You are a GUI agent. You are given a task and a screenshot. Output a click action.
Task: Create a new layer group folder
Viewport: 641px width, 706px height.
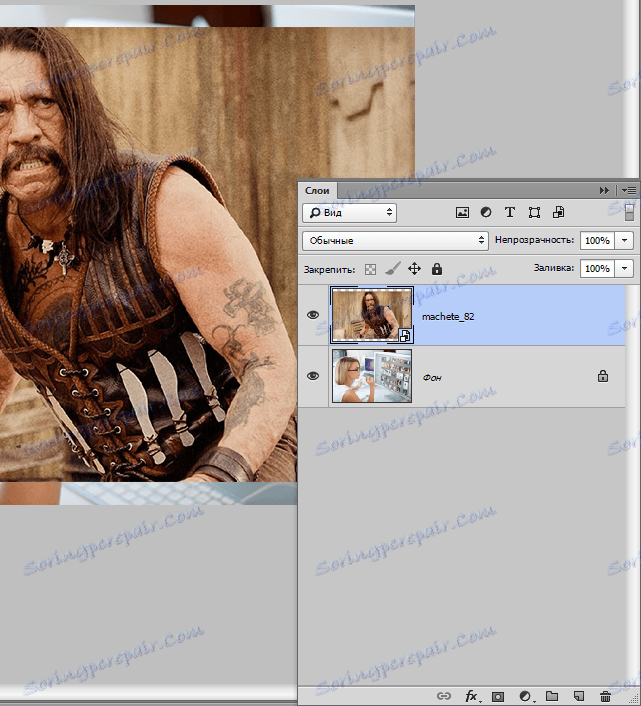552,696
